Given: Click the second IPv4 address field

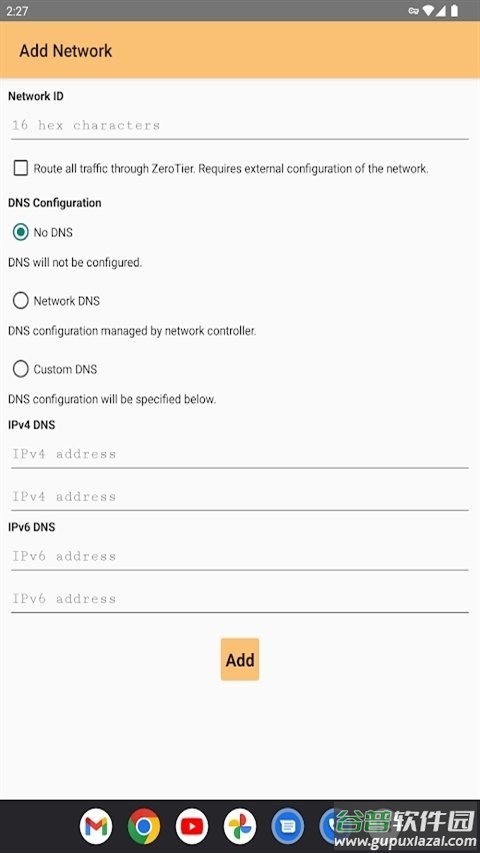Looking at the screenshot, I should pos(240,496).
